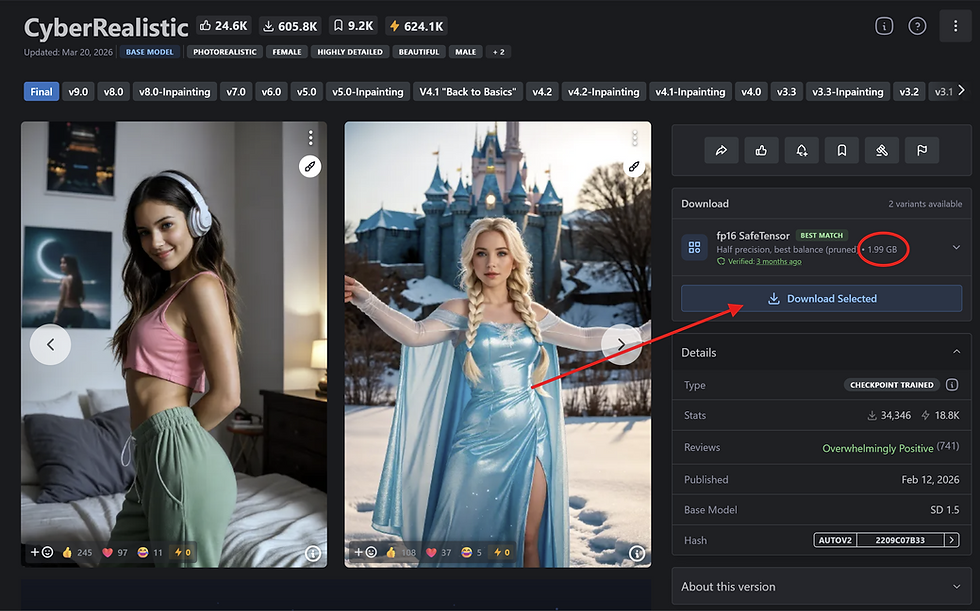Select the Final version tab

tap(41, 92)
